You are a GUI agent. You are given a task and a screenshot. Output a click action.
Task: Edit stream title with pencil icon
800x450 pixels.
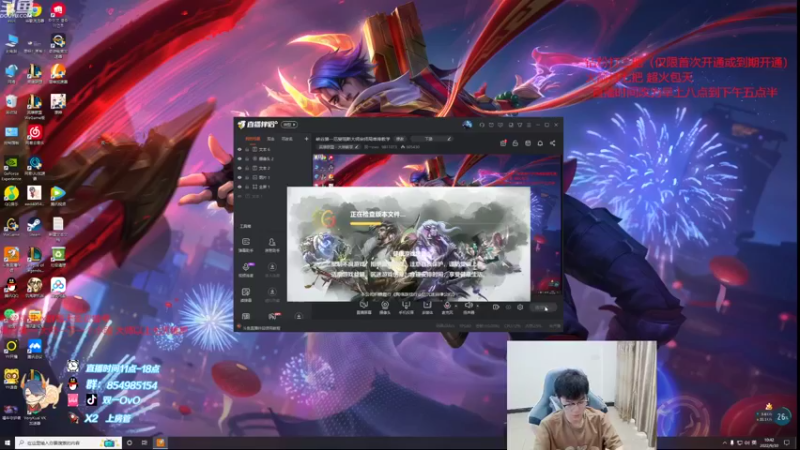pyautogui.click(x=449, y=139)
